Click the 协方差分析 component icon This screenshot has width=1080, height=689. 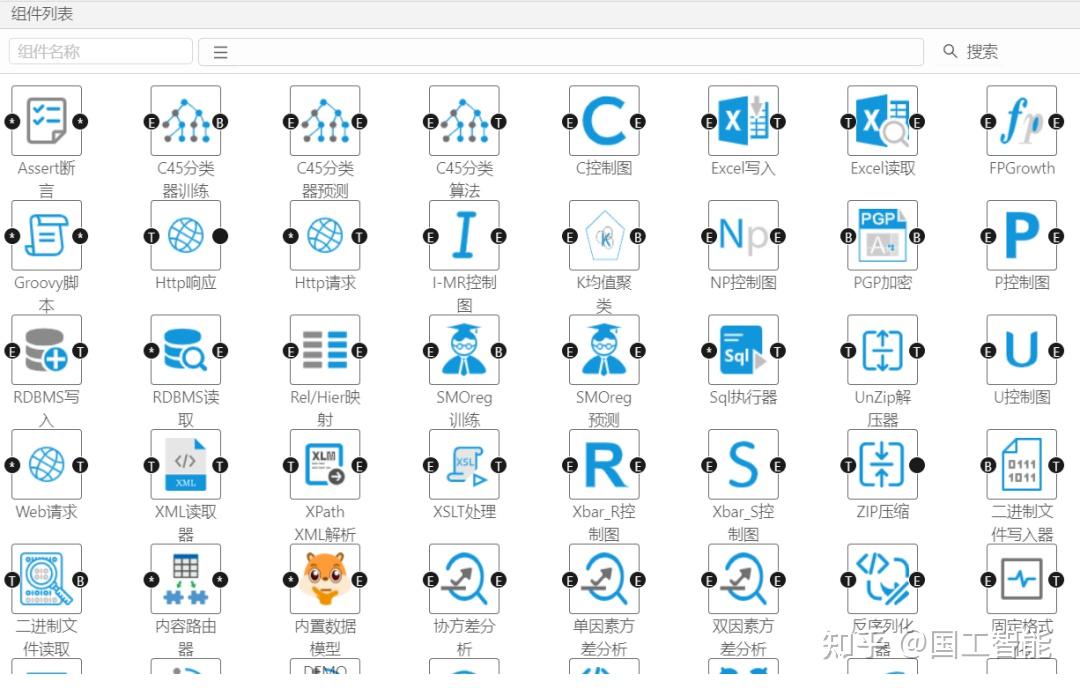464,579
